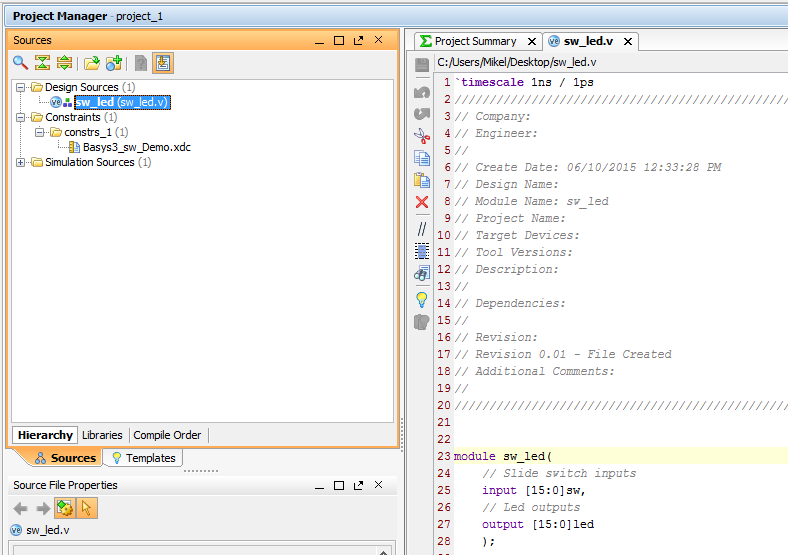
Task: Click the Revision 0.01 - File Created comment
Action: 563,354
